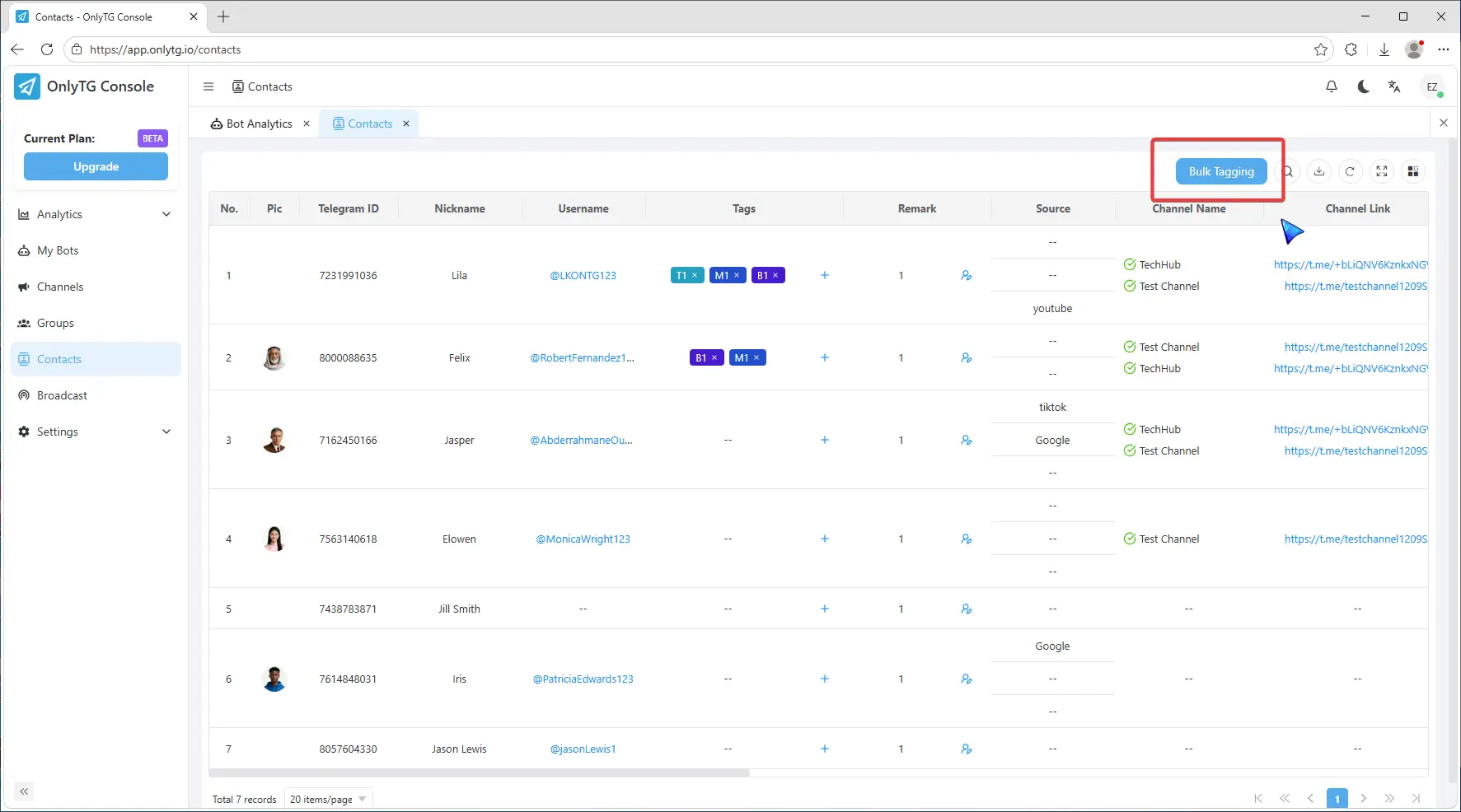Viewport: 1461px width, 812px height.
Task: Add a tag to Jasper's row
Action: pos(824,440)
